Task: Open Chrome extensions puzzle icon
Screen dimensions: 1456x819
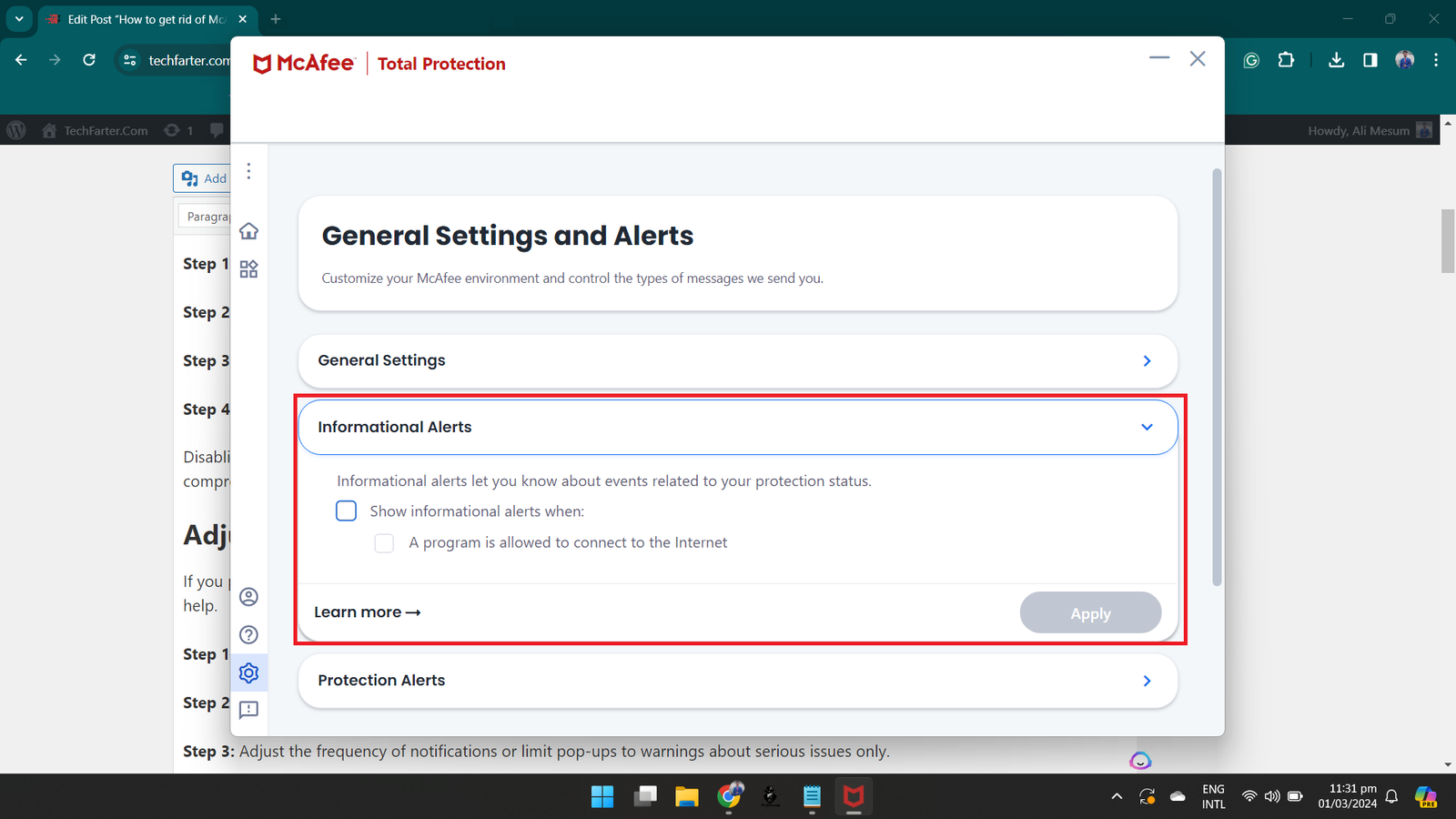Action: point(1286,60)
